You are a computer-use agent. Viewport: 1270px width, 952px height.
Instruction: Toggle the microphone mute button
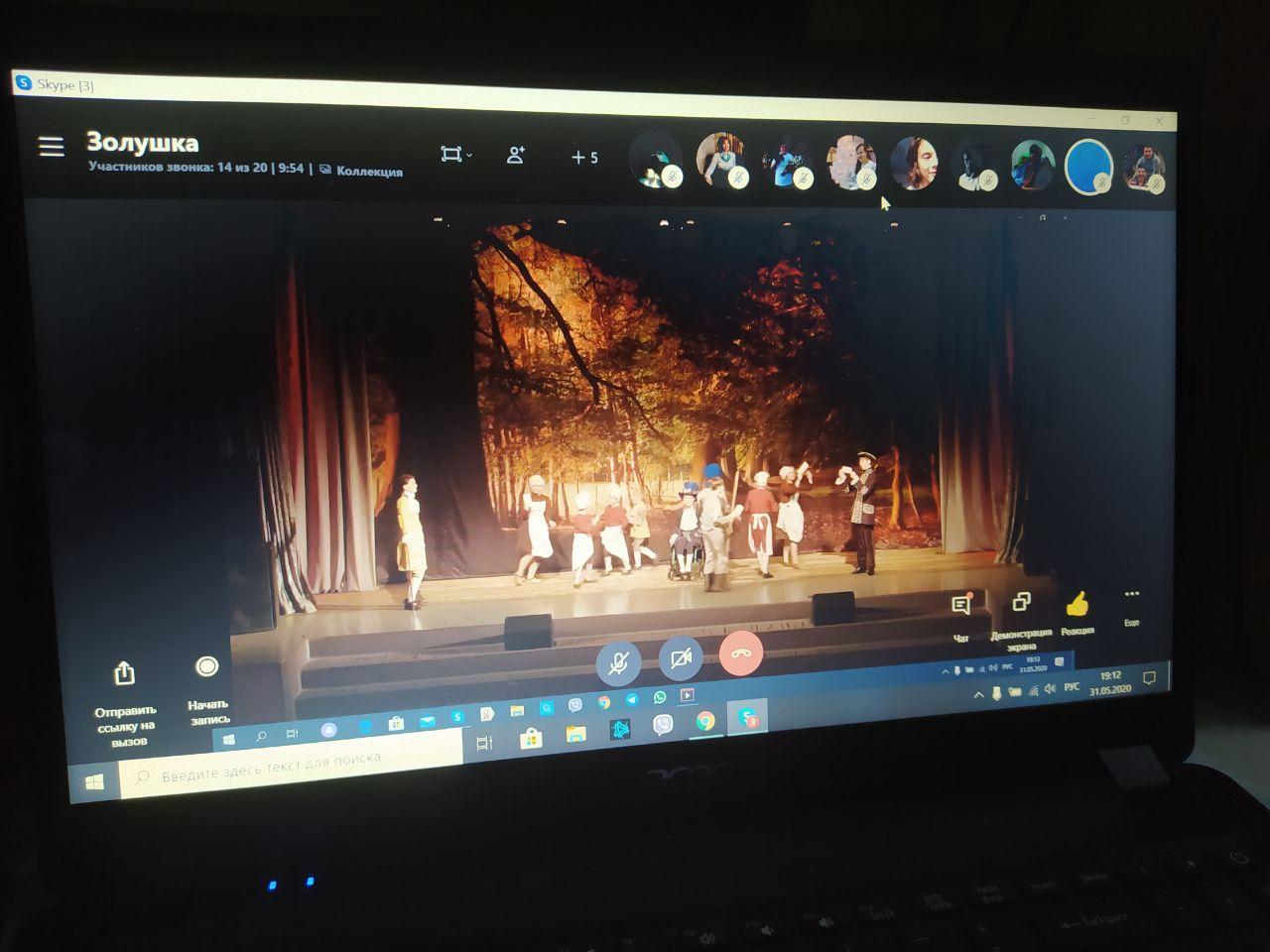(x=618, y=659)
